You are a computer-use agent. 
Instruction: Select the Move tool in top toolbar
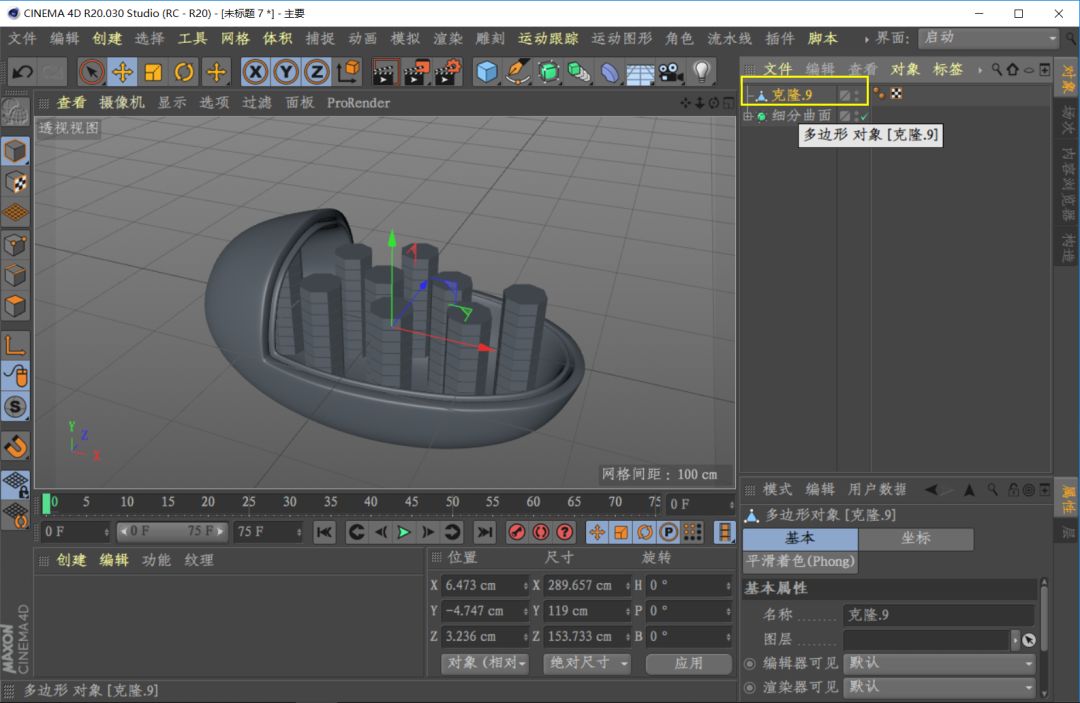(123, 72)
